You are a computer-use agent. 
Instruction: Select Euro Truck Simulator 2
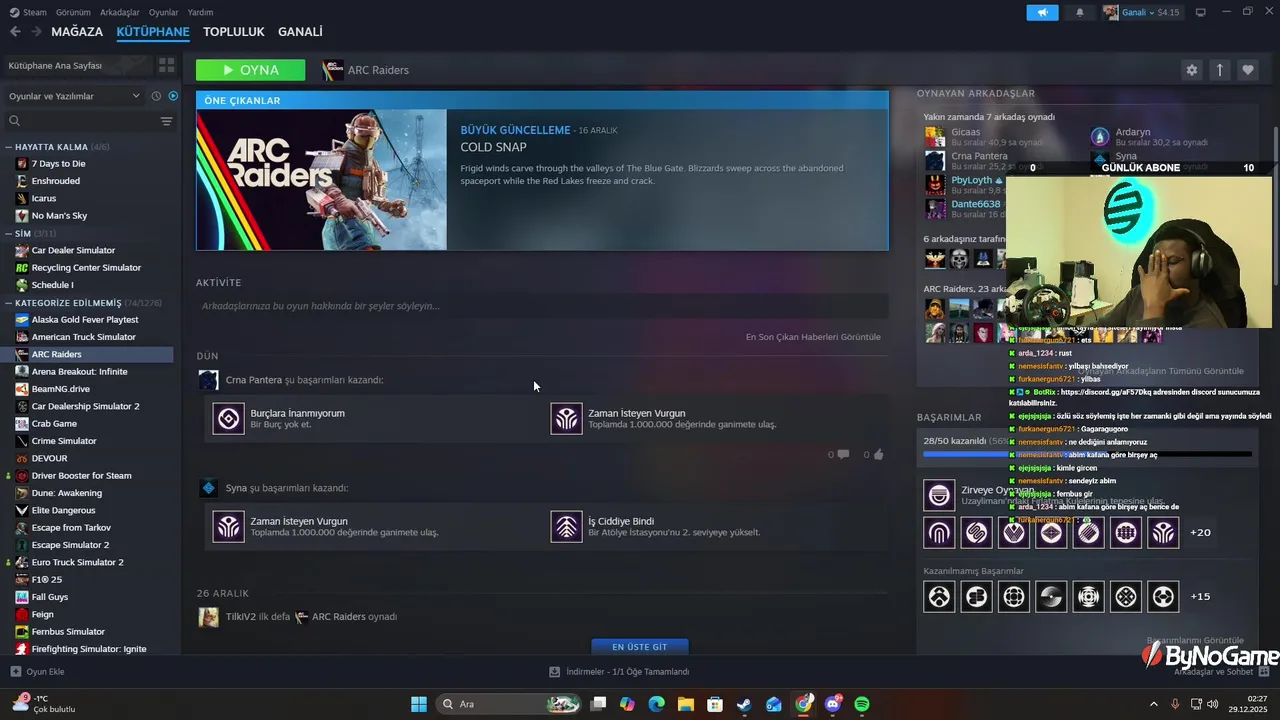pos(77,562)
